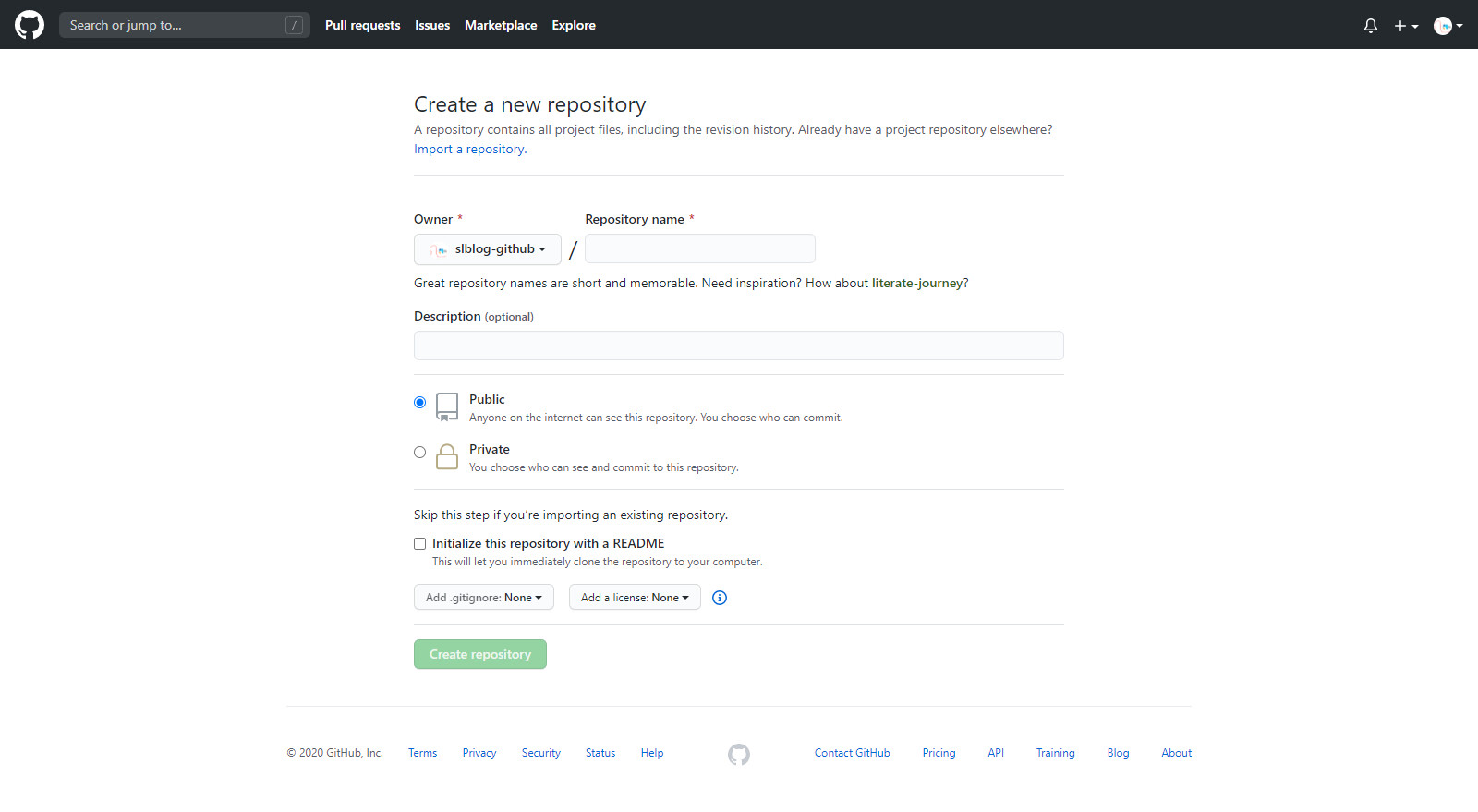The image size is (1478, 812).
Task: Go to Pull requests in header
Action: pyautogui.click(x=362, y=25)
